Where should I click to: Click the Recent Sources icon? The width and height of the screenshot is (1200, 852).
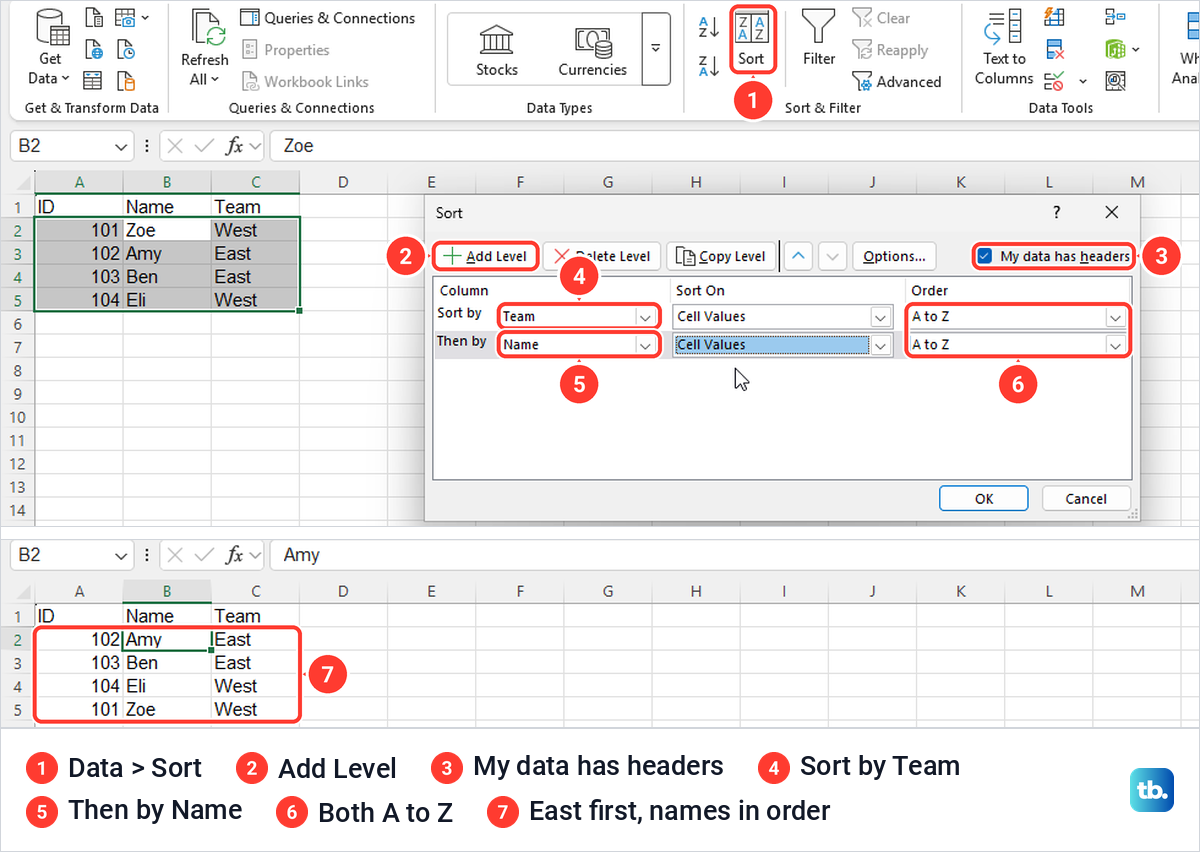tap(126, 49)
